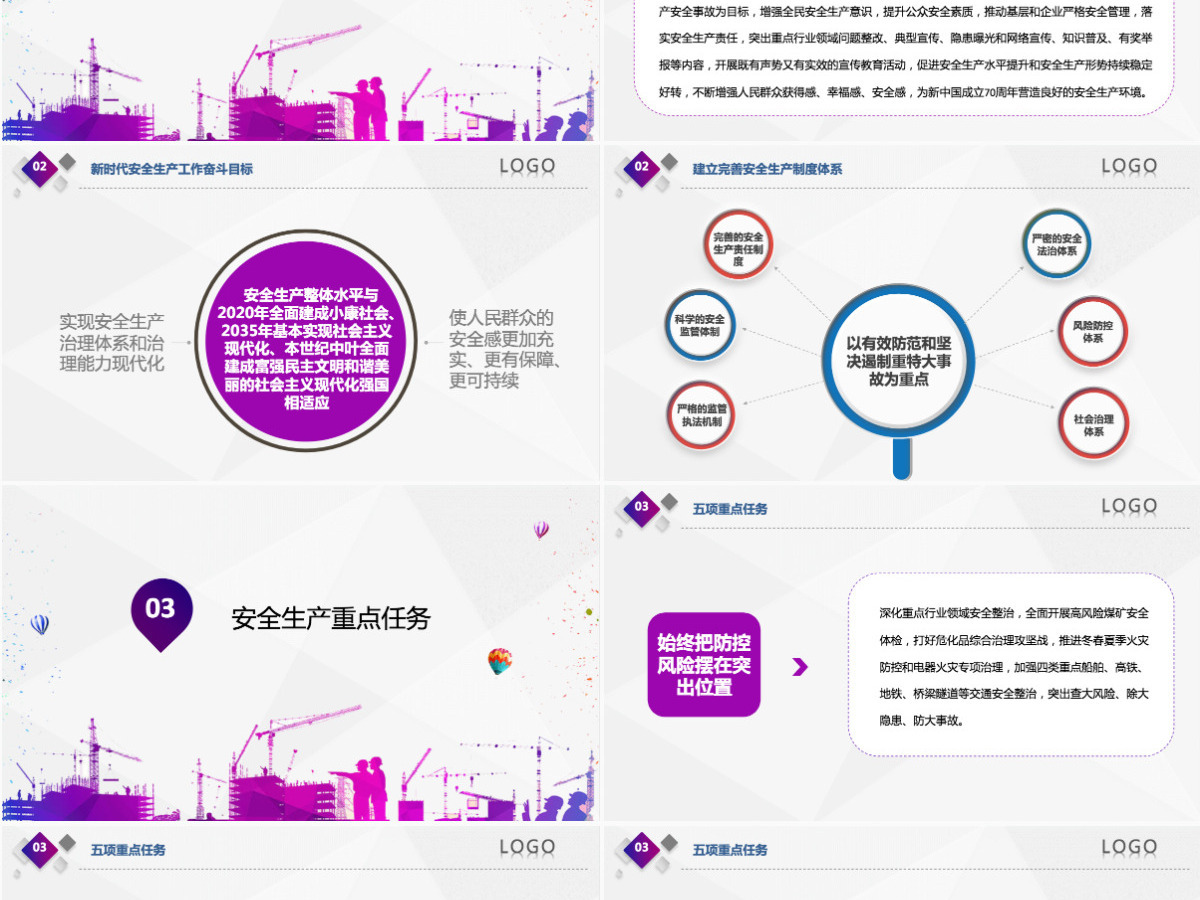Select the section heading 安全生产重点任务
The height and width of the screenshot is (900, 1200).
click(x=331, y=618)
